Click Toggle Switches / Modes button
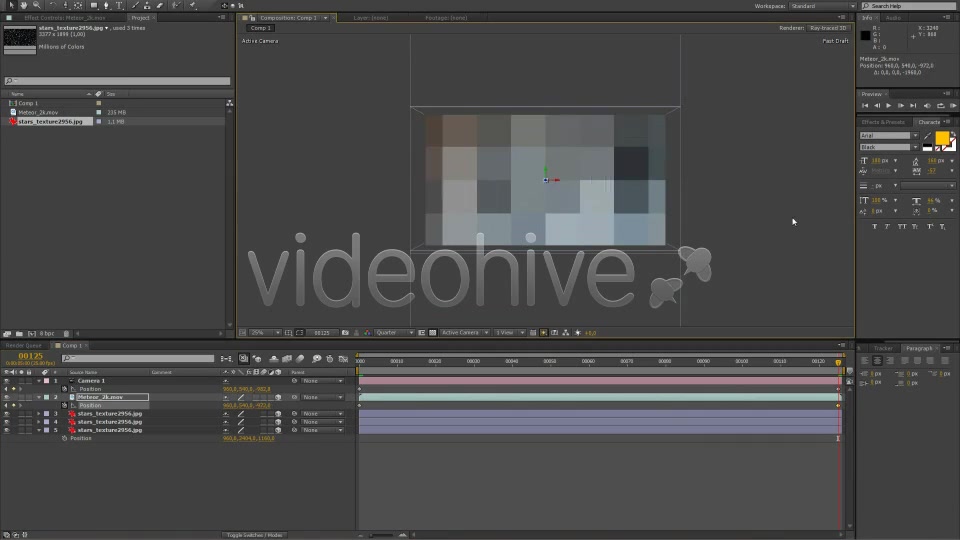Viewport: 960px width, 540px height. click(x=254, y=535)
